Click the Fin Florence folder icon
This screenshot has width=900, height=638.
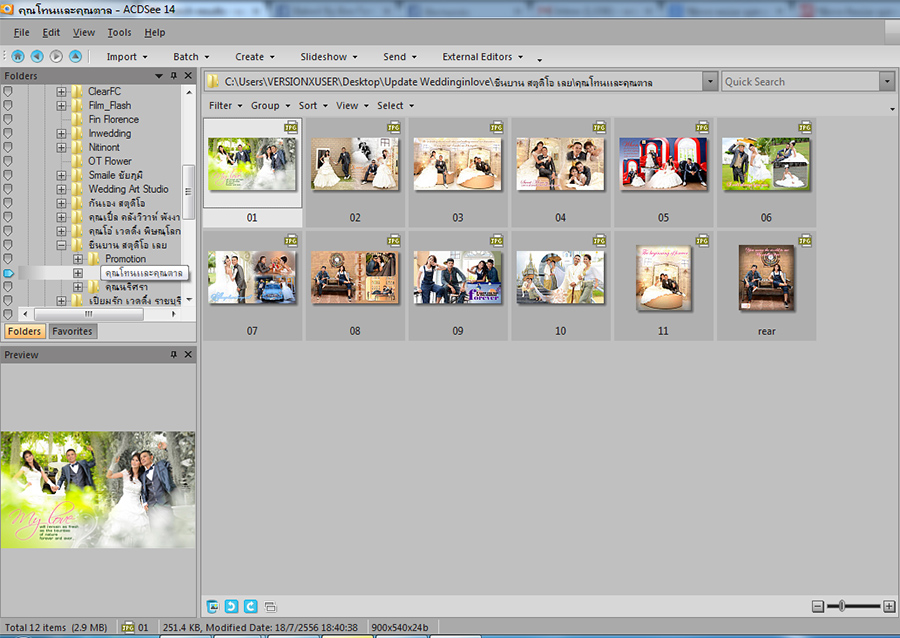77,119
